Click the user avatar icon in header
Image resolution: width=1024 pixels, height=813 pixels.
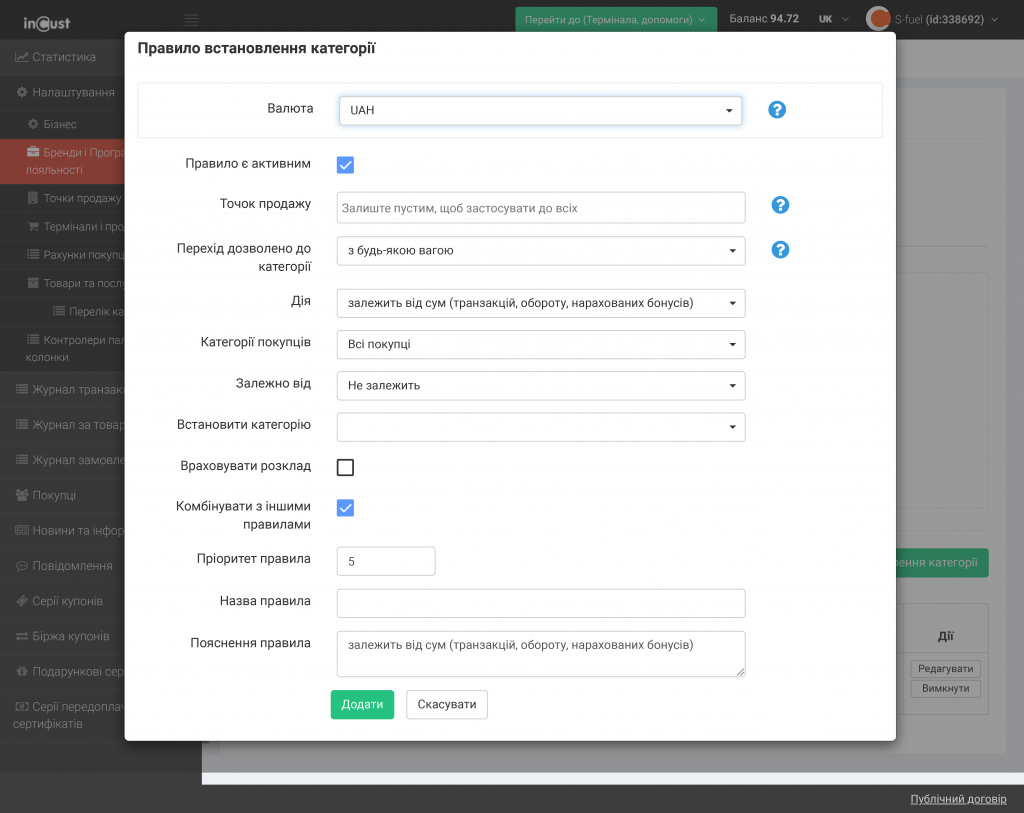pyautogui.click(x=878, y=19)
